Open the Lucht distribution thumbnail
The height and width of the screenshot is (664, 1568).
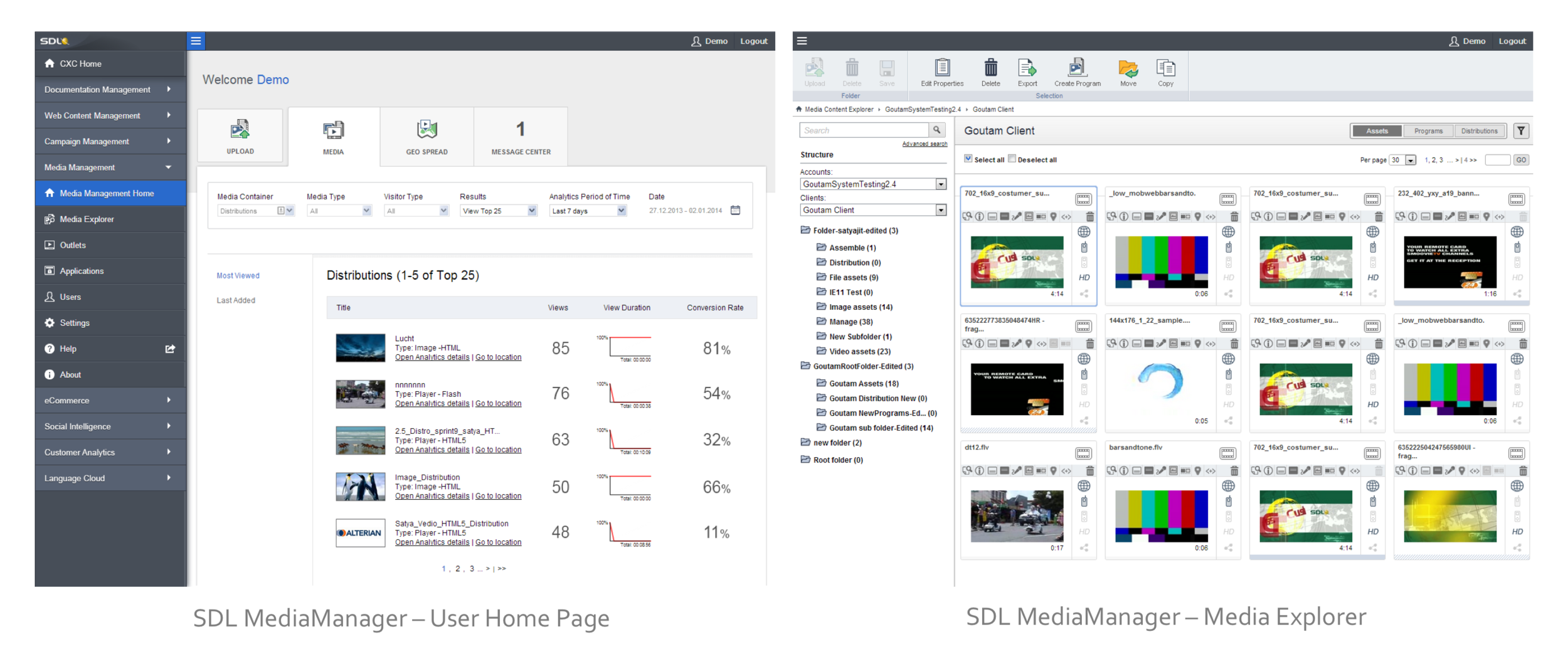coord(360,348)
